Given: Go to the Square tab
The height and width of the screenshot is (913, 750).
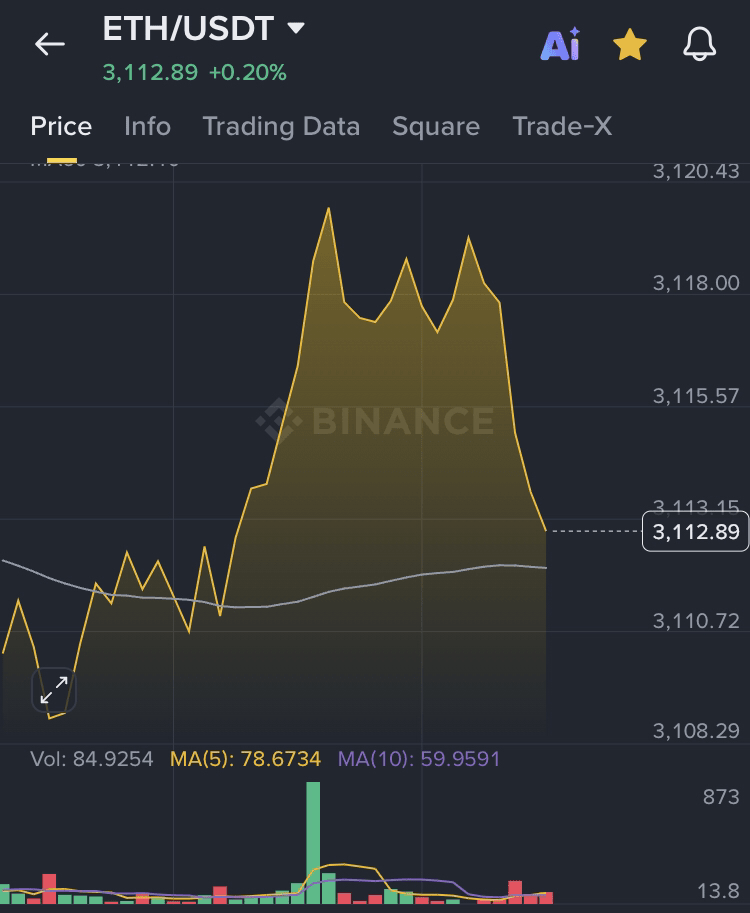Looking at the screenshot, I should (x=436, y=127).
